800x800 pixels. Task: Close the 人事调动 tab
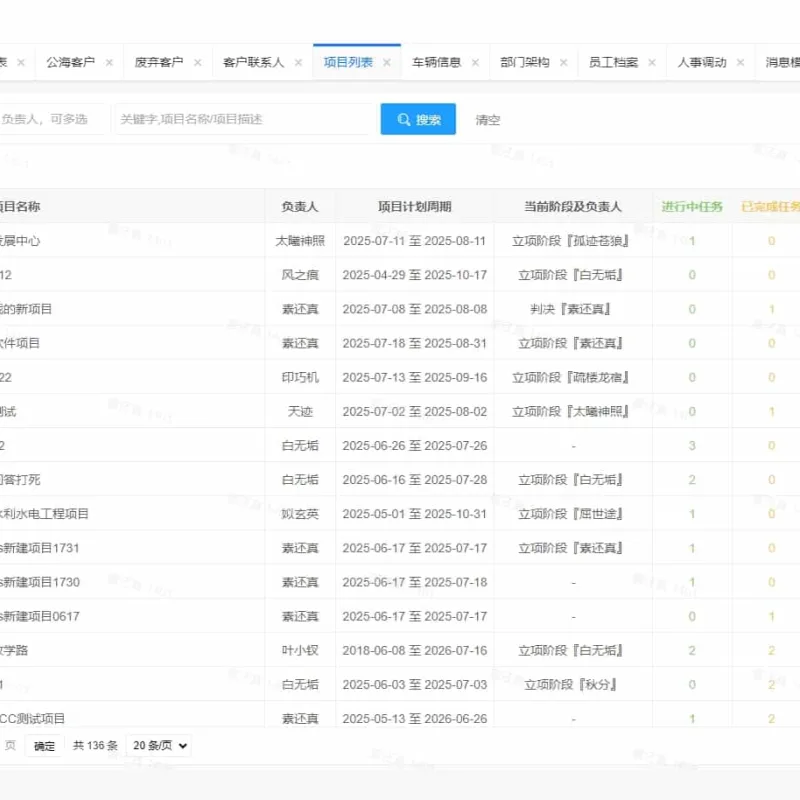pyautogui.click(x=740, y=62)
